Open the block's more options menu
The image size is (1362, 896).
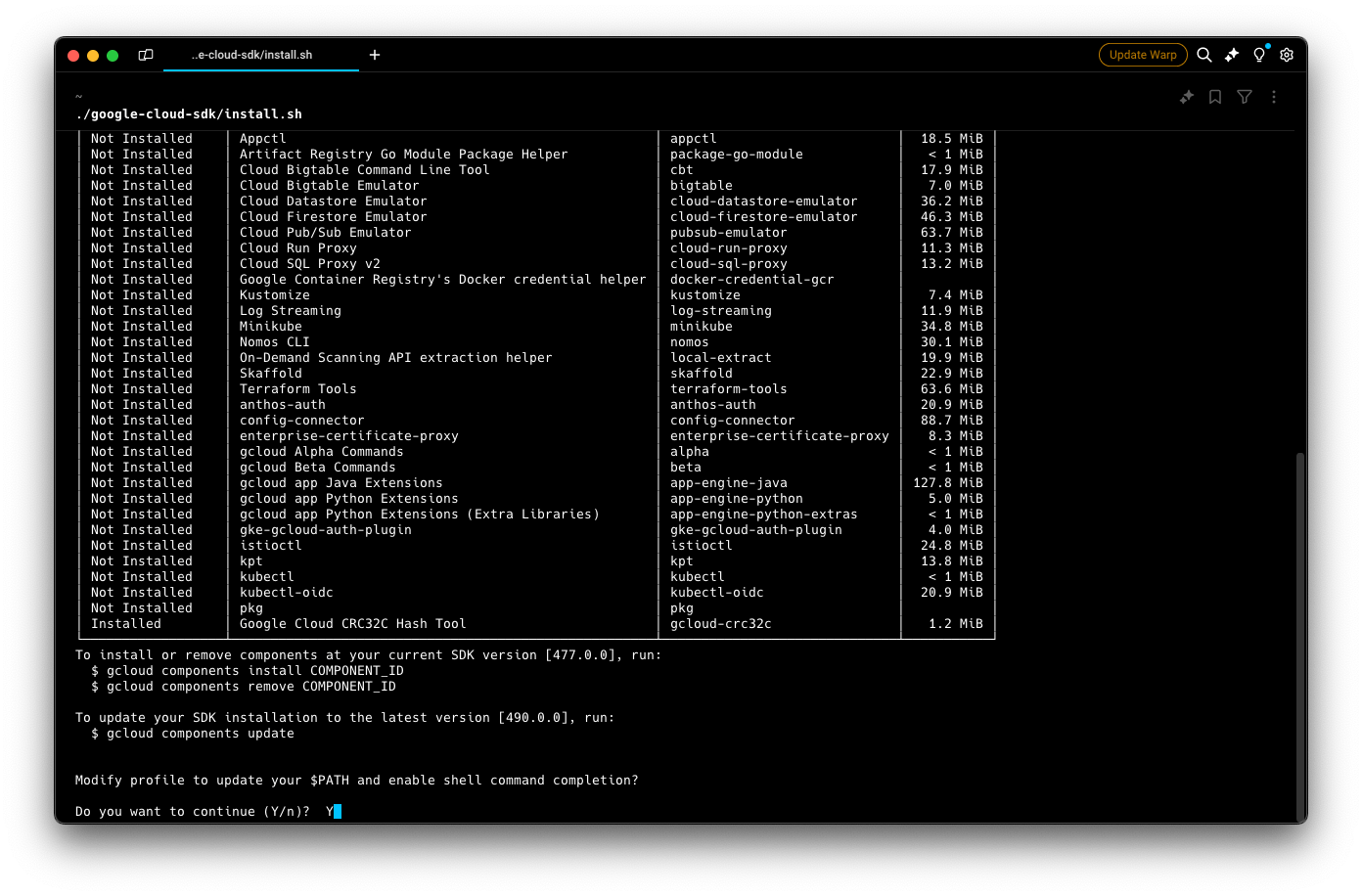click(1274, 97)
